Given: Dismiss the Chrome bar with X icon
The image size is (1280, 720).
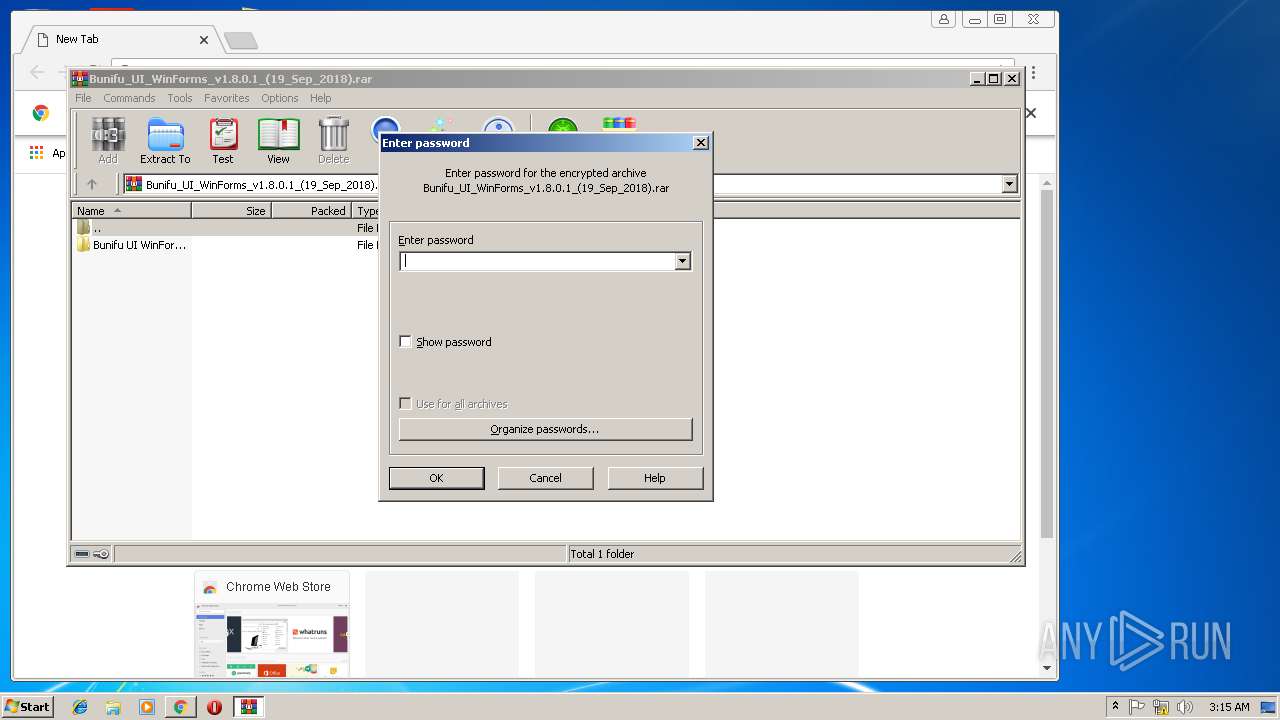Looking at the screenshot, I should [1031, 113].
